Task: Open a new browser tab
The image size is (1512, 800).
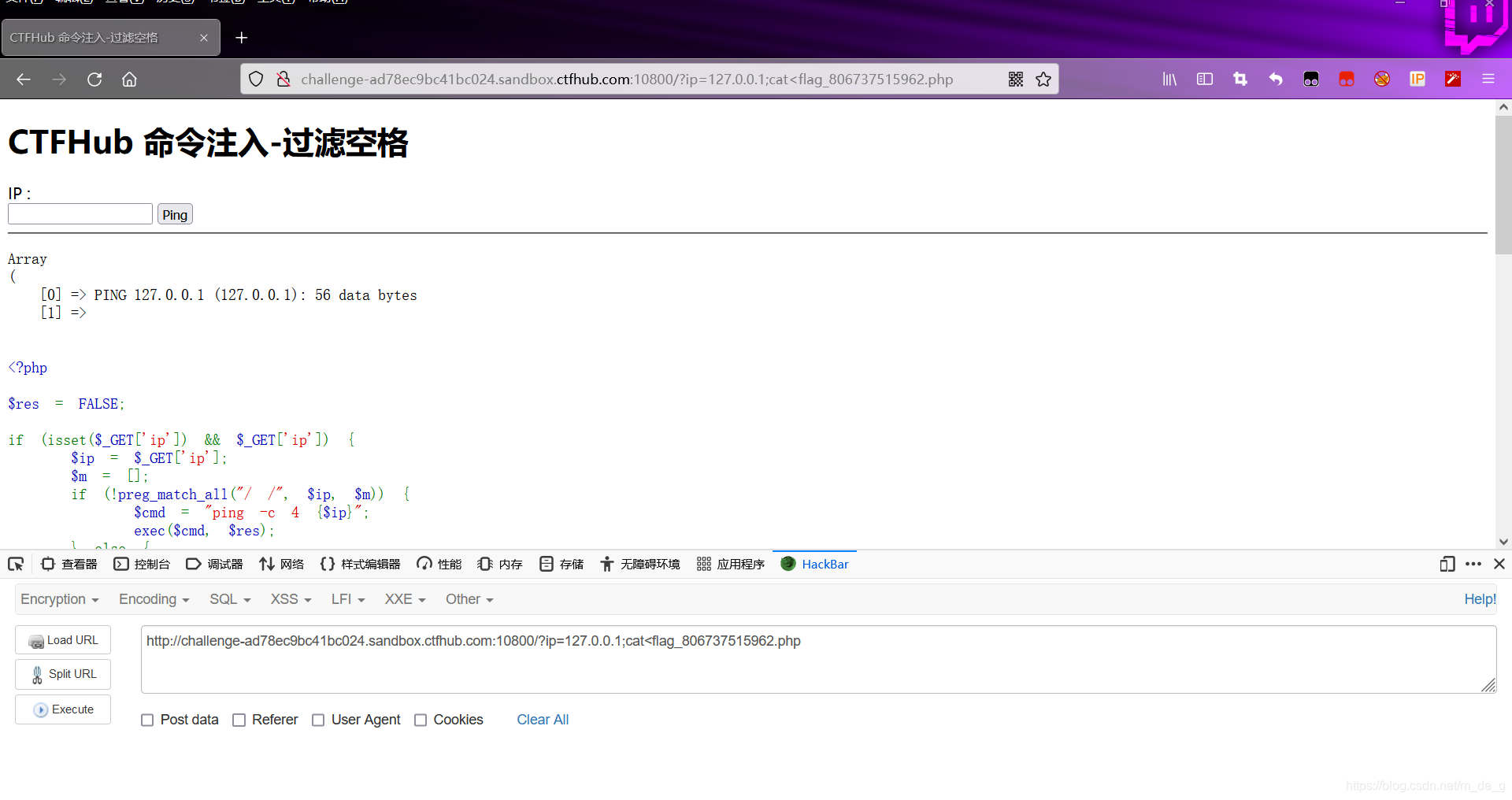Action: click(x=242, y=38)
